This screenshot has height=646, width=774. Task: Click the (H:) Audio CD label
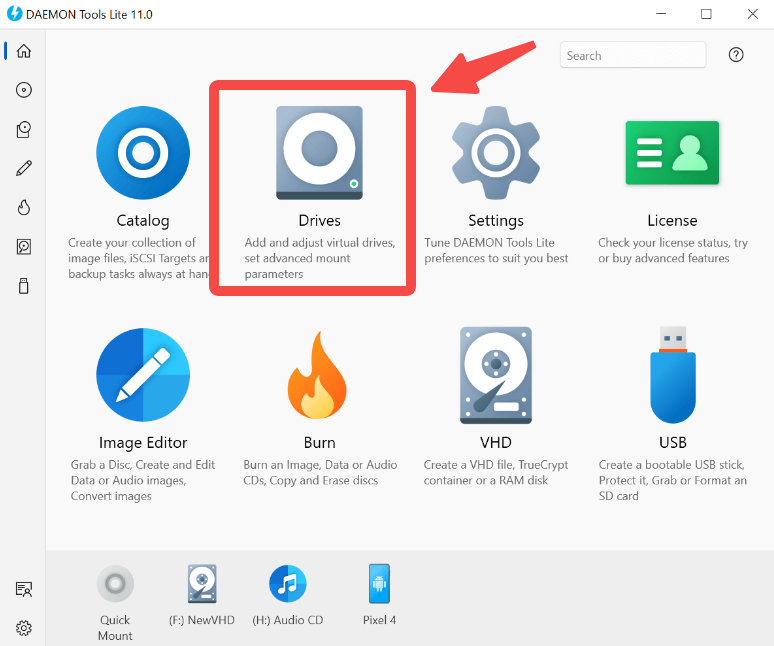click(x=288, y=620)
